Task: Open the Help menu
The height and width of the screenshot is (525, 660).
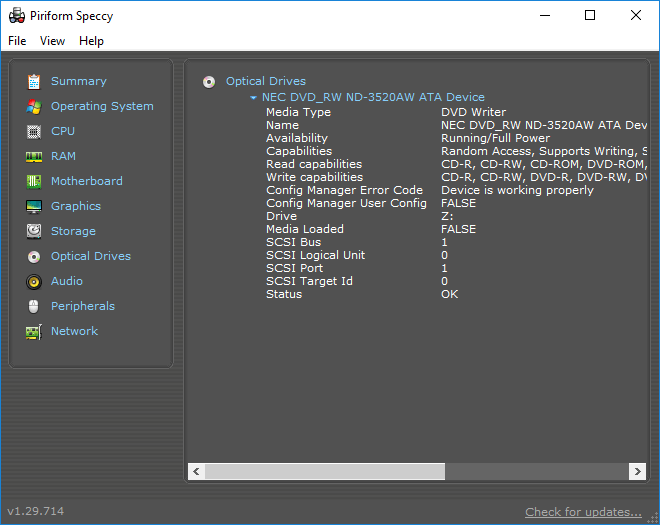Action: point(91,41)
